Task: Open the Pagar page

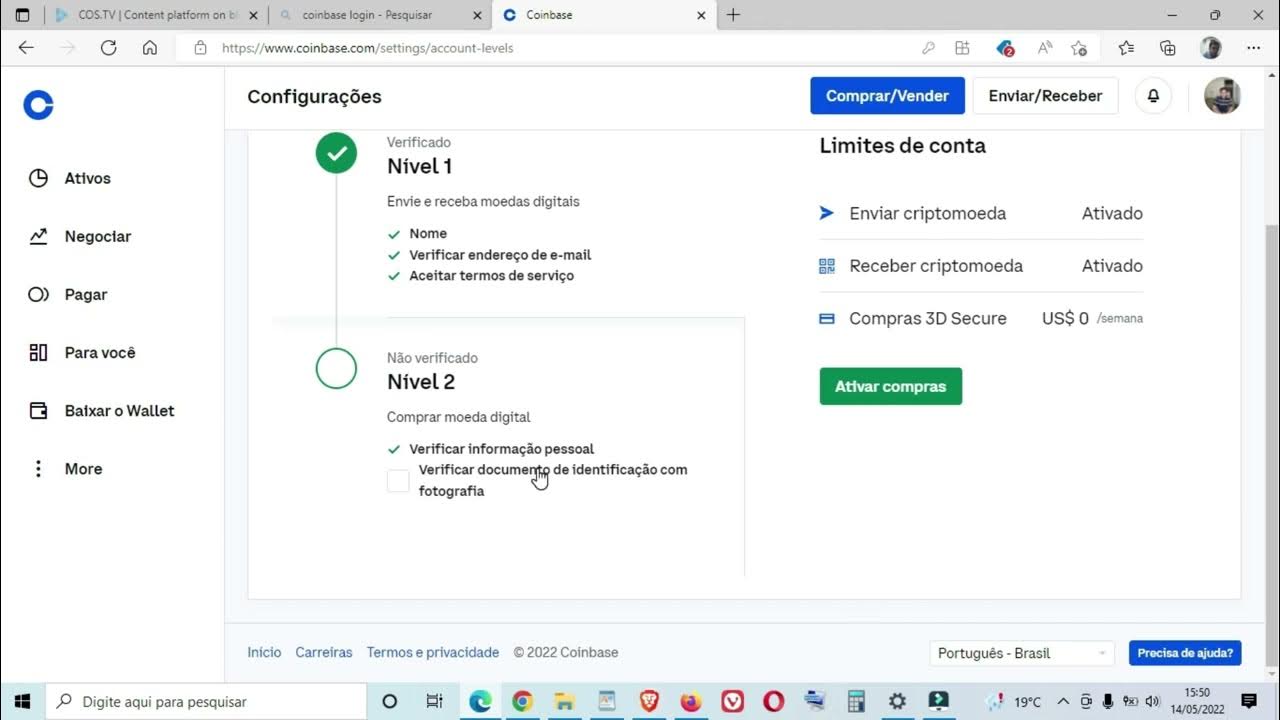Action: point(68,294)
